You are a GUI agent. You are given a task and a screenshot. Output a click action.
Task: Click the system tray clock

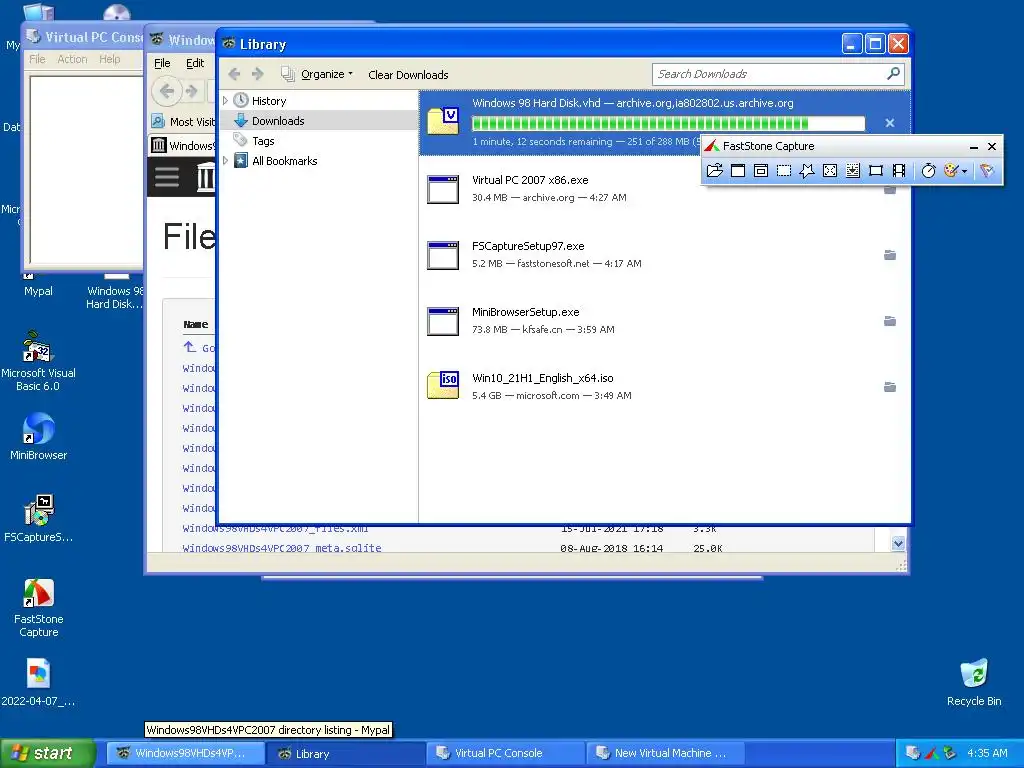pos(987,753)
